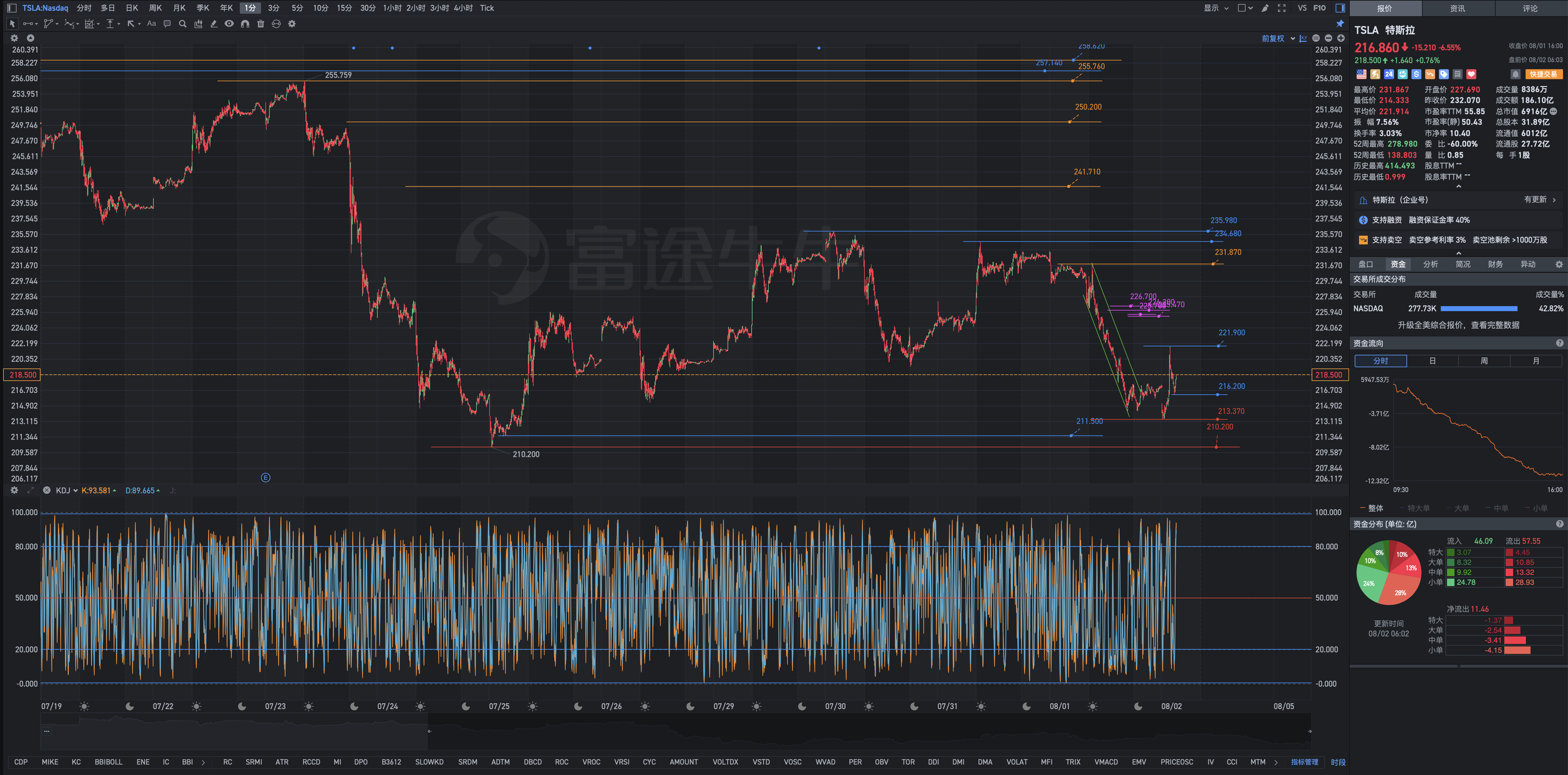The width and height of the screenshot is (1568, 775).
Task: Set a price alert bell
Action: click(x=1516, y=74)
